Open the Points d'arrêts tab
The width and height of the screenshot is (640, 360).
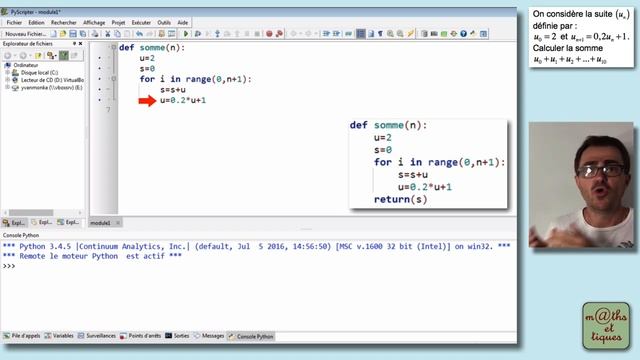pyautogui.click(x=140, y=336)
